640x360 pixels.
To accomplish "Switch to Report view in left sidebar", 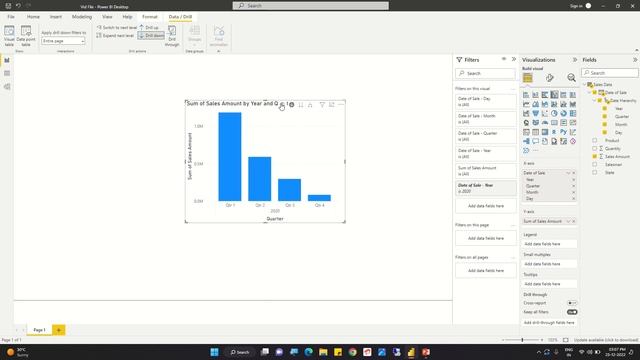I will (x=7, y=60).
